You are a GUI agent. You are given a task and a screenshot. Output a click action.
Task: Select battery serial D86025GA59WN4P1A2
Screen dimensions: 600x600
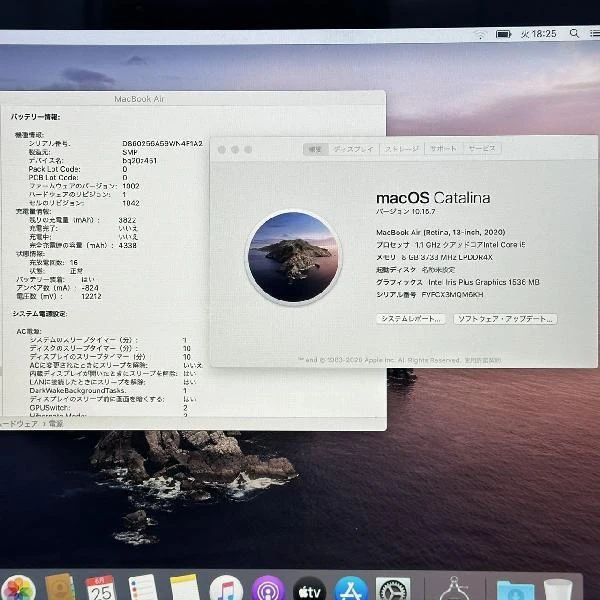tap(162, 143)
